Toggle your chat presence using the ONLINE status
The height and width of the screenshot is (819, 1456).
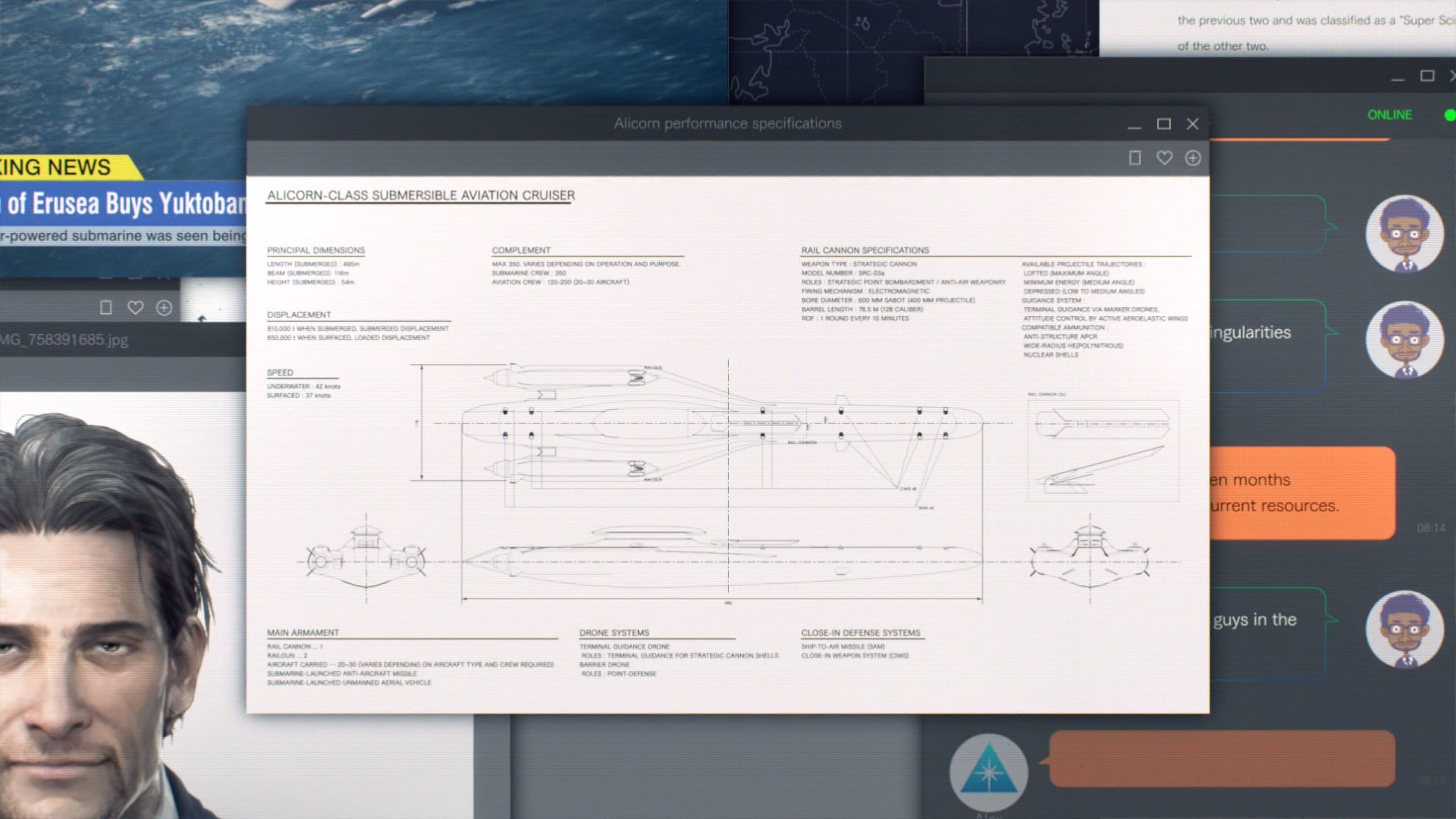click(1389, 115)
